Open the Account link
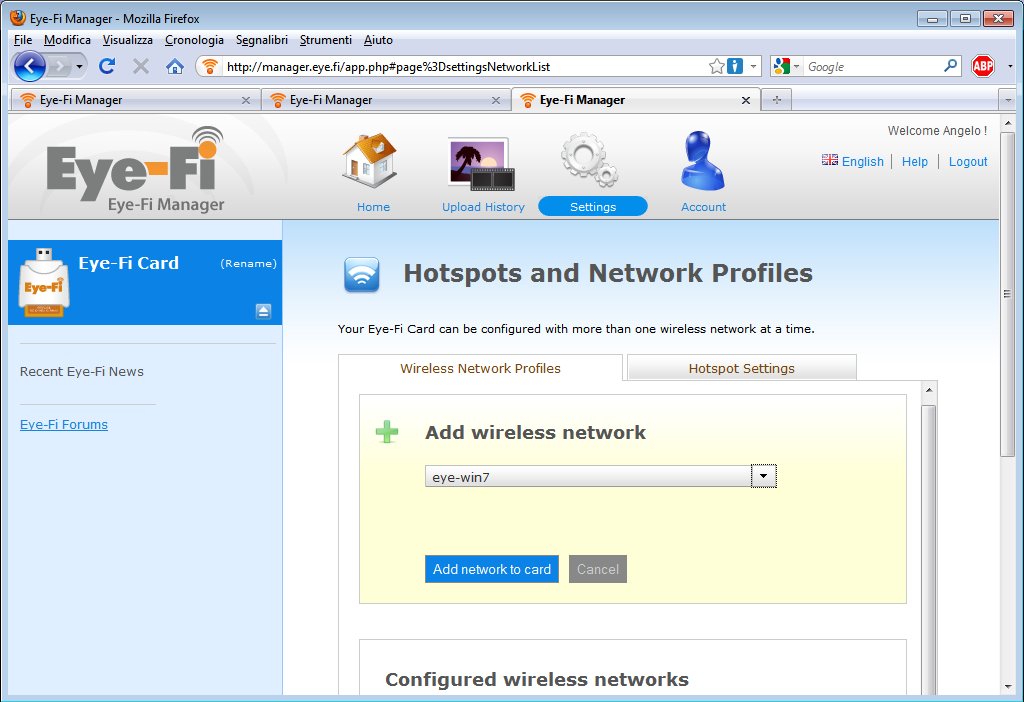The width and height of the screenshot is (1024, 702). pyautogui.click(x=703, y=207)
